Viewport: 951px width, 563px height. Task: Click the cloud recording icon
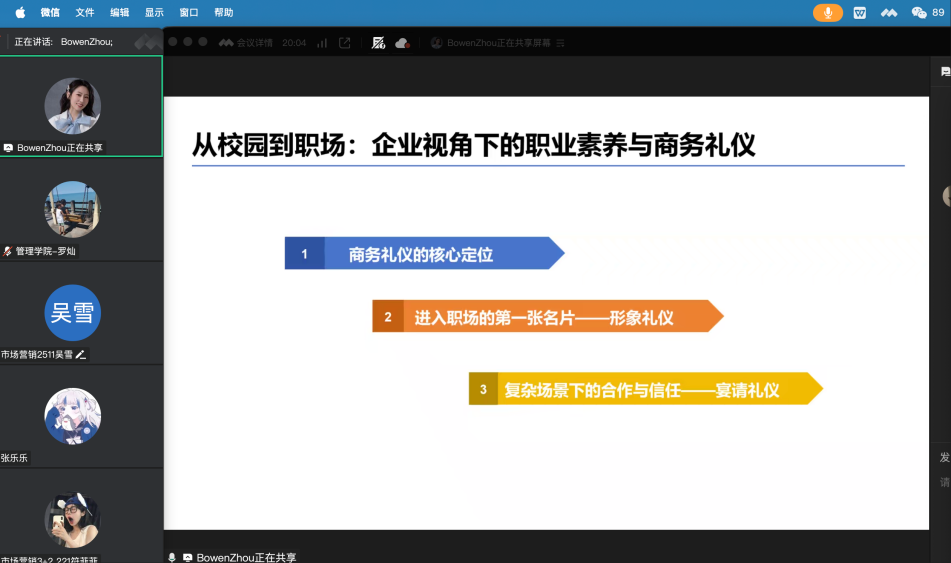402,43
